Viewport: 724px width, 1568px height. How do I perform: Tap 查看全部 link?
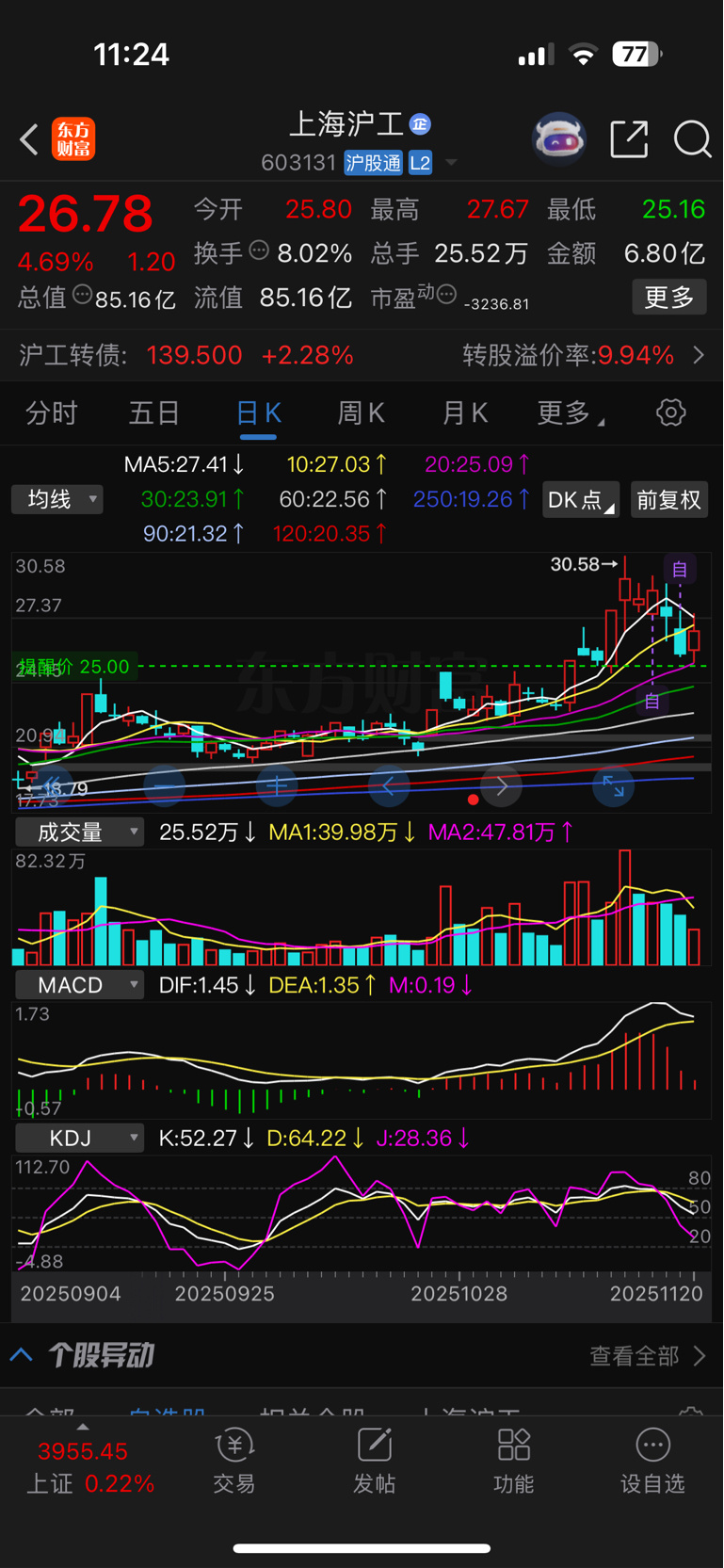(634, 1355)
